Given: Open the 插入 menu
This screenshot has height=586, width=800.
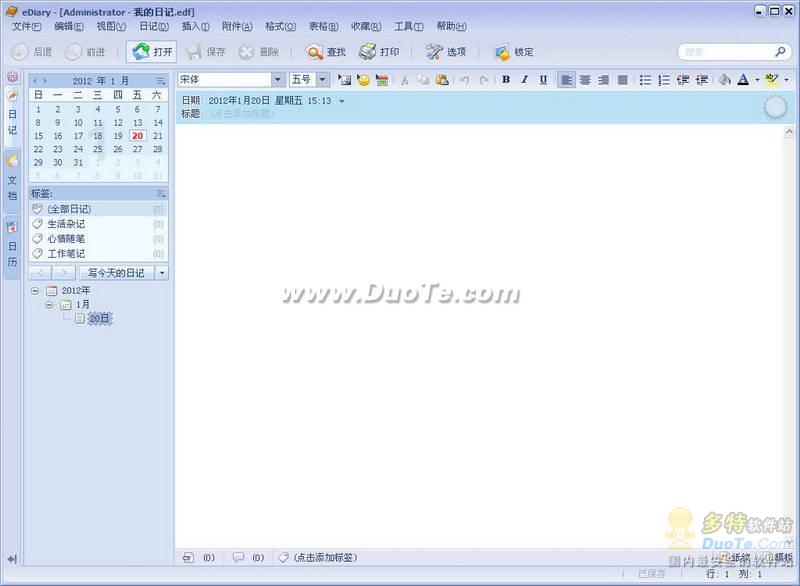Looking at the screenshot, I should coord(195,27).
